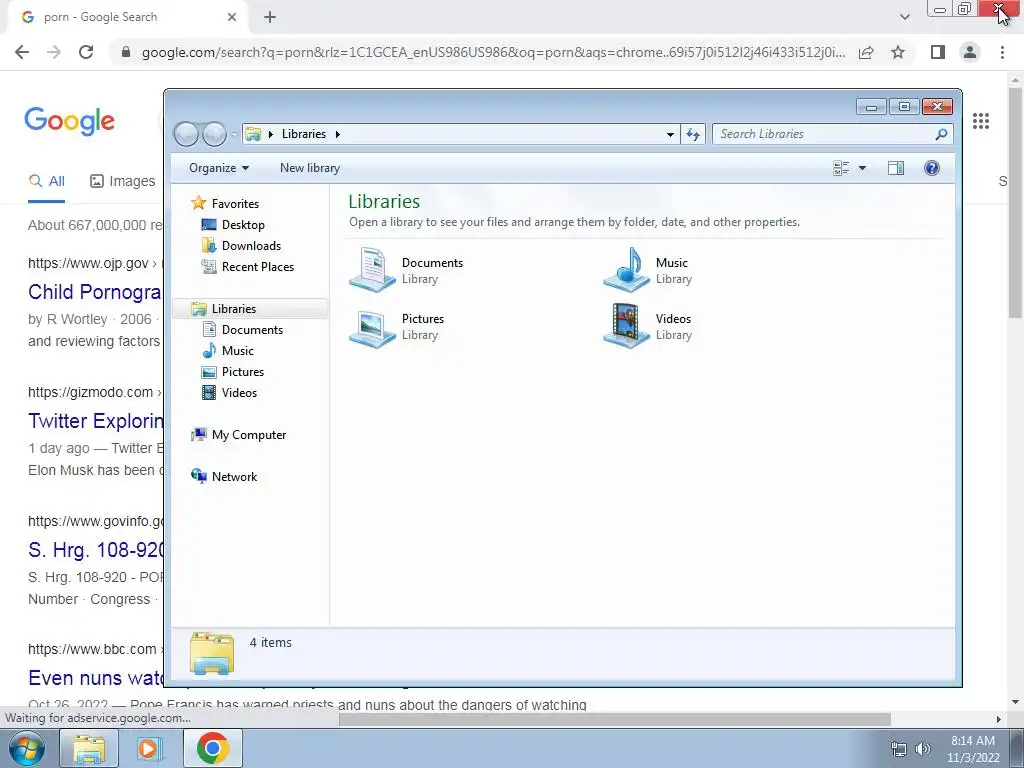This screenshot has width=1024, height=768.
Task: Open the Pictures library icon in main pane
Action: click(x=372, y=328)
